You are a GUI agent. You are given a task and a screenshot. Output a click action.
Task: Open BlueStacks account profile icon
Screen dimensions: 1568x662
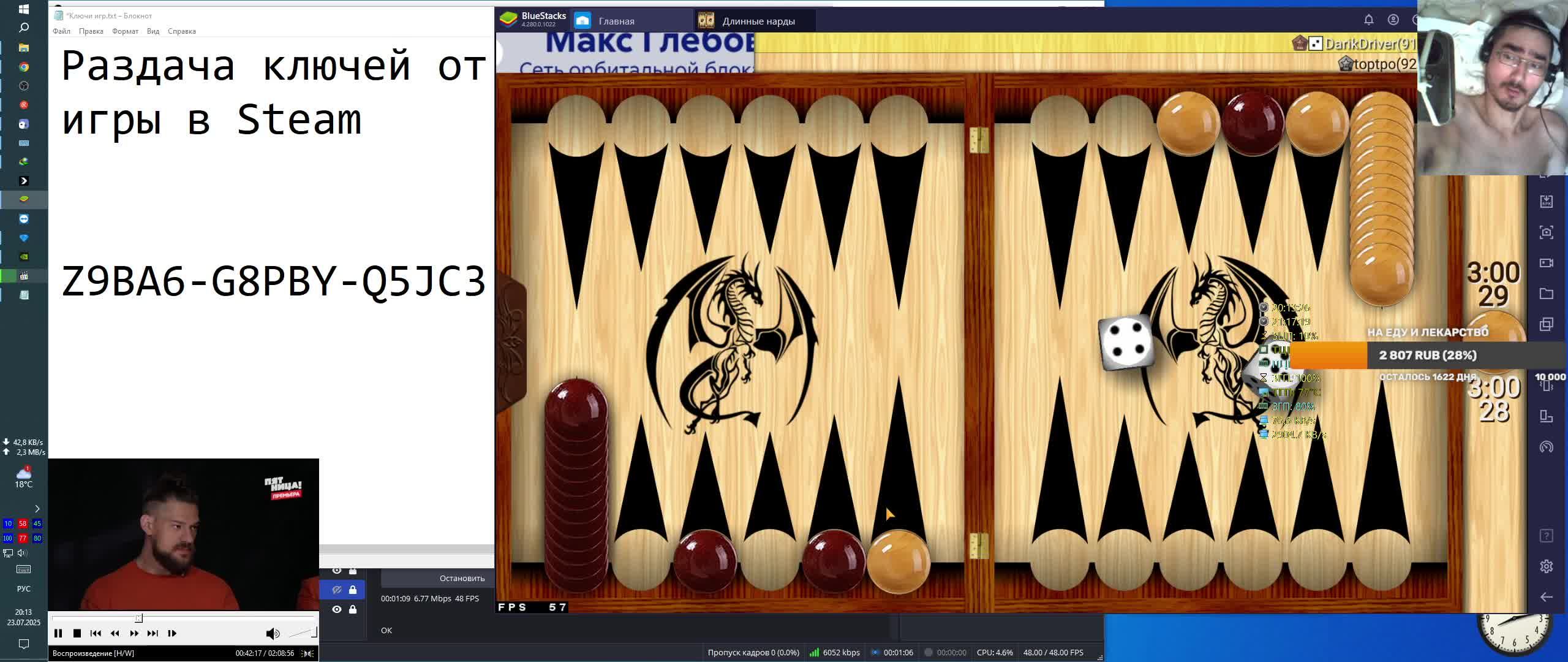(1393, 20)
